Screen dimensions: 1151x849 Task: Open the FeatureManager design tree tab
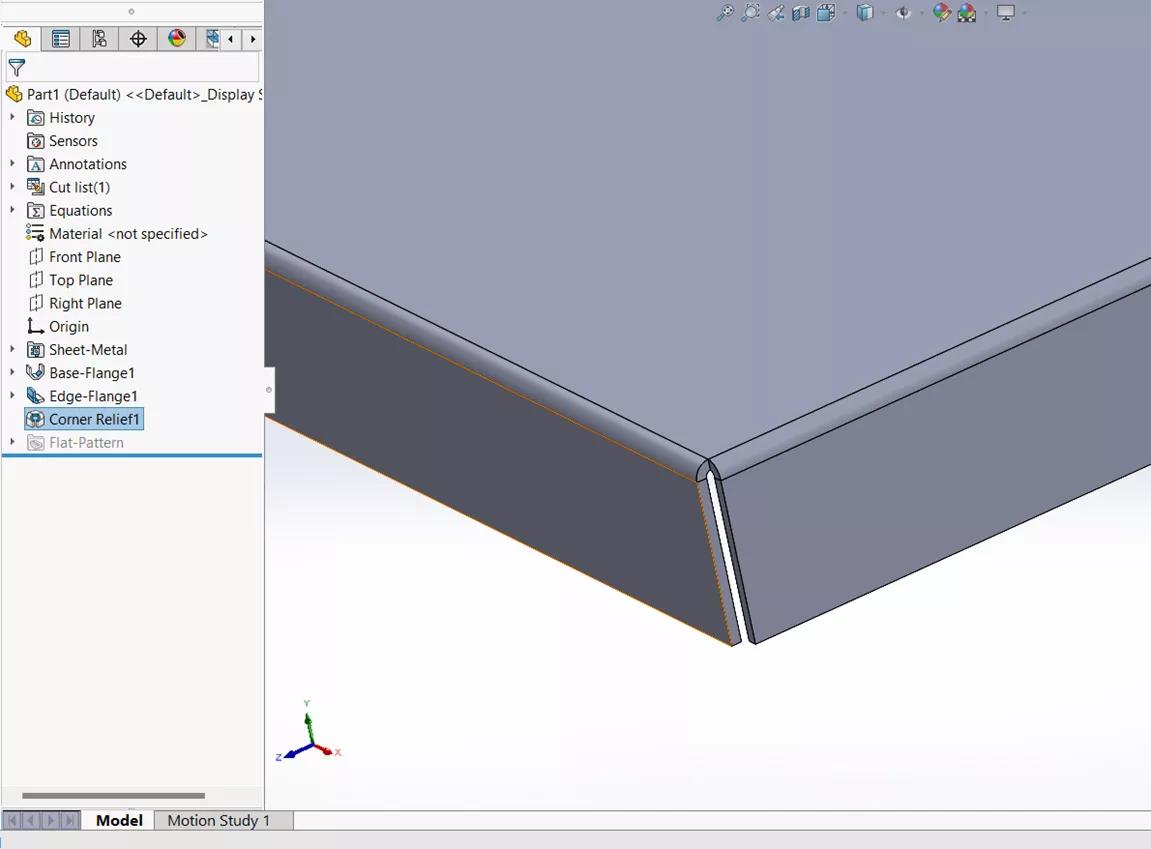coord(22,39)
